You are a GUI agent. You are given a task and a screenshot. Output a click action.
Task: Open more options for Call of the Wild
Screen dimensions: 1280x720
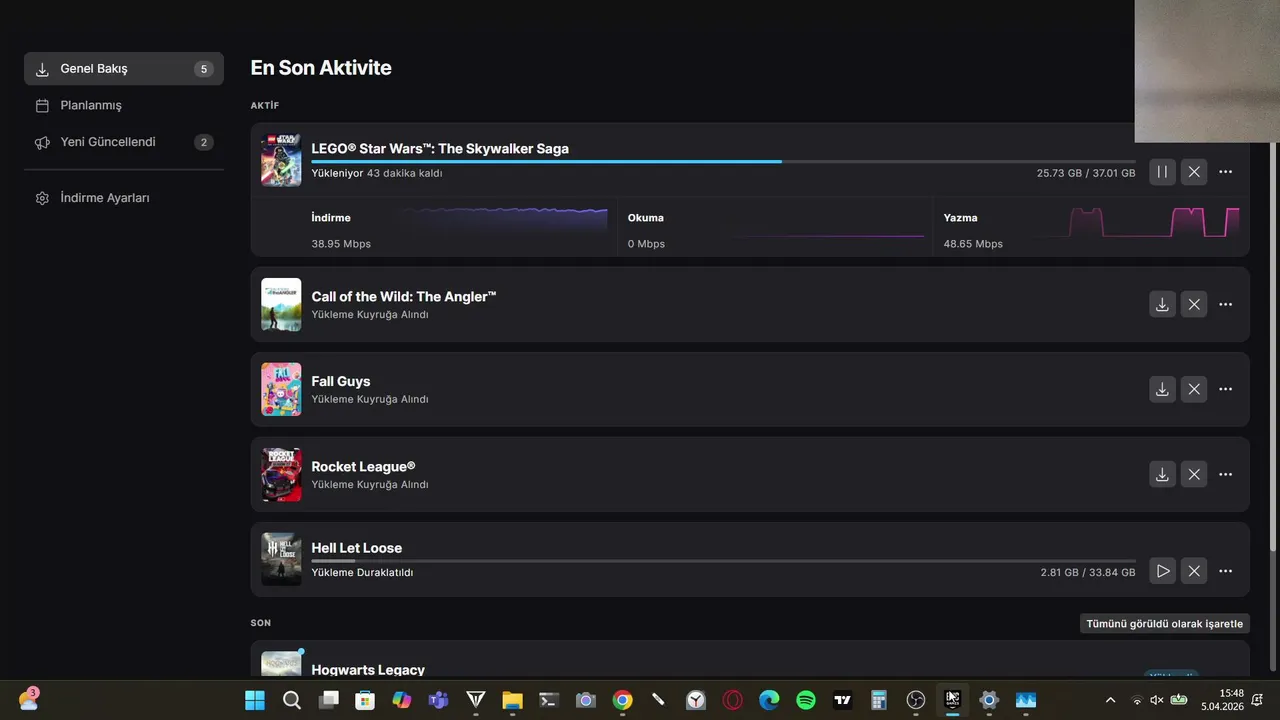[x=1226, y=304]
